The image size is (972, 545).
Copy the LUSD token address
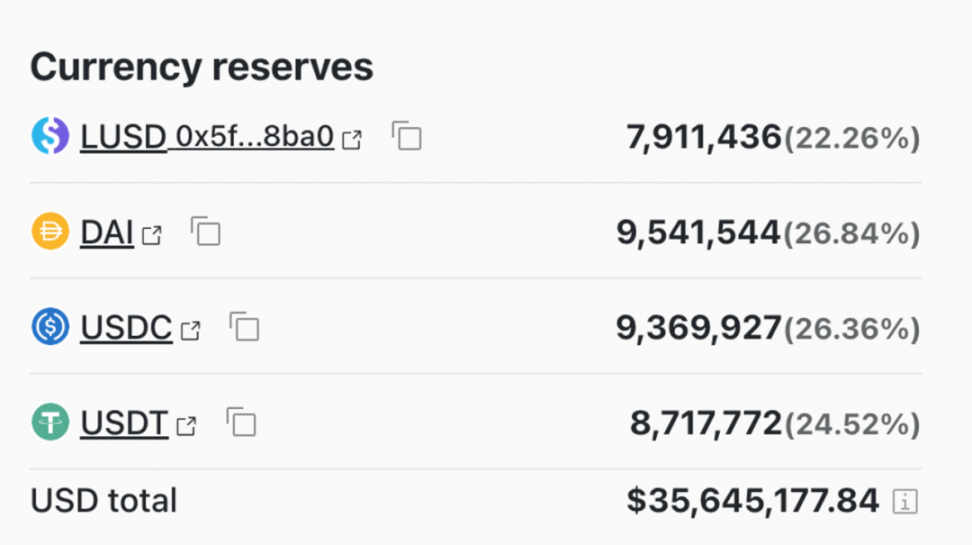click(x=406, y=136)
